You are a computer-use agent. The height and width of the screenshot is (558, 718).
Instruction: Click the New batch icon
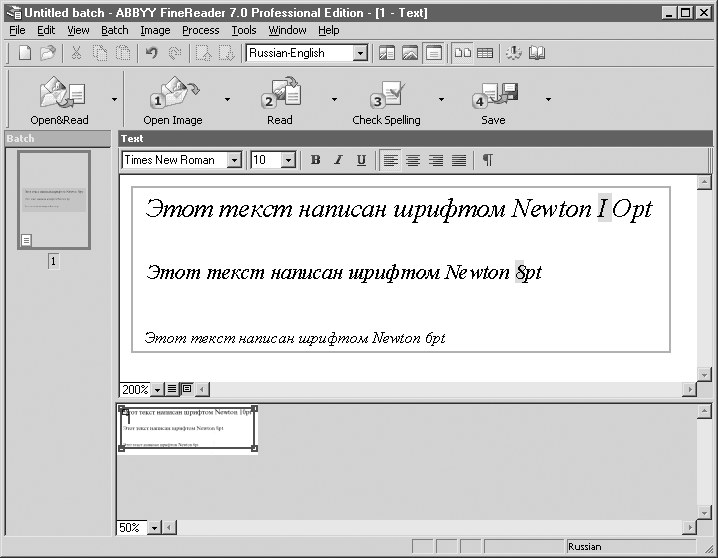25,53
